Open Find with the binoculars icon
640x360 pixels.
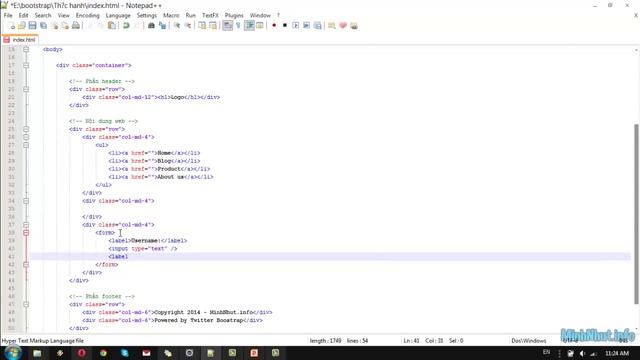coord(151,26)
